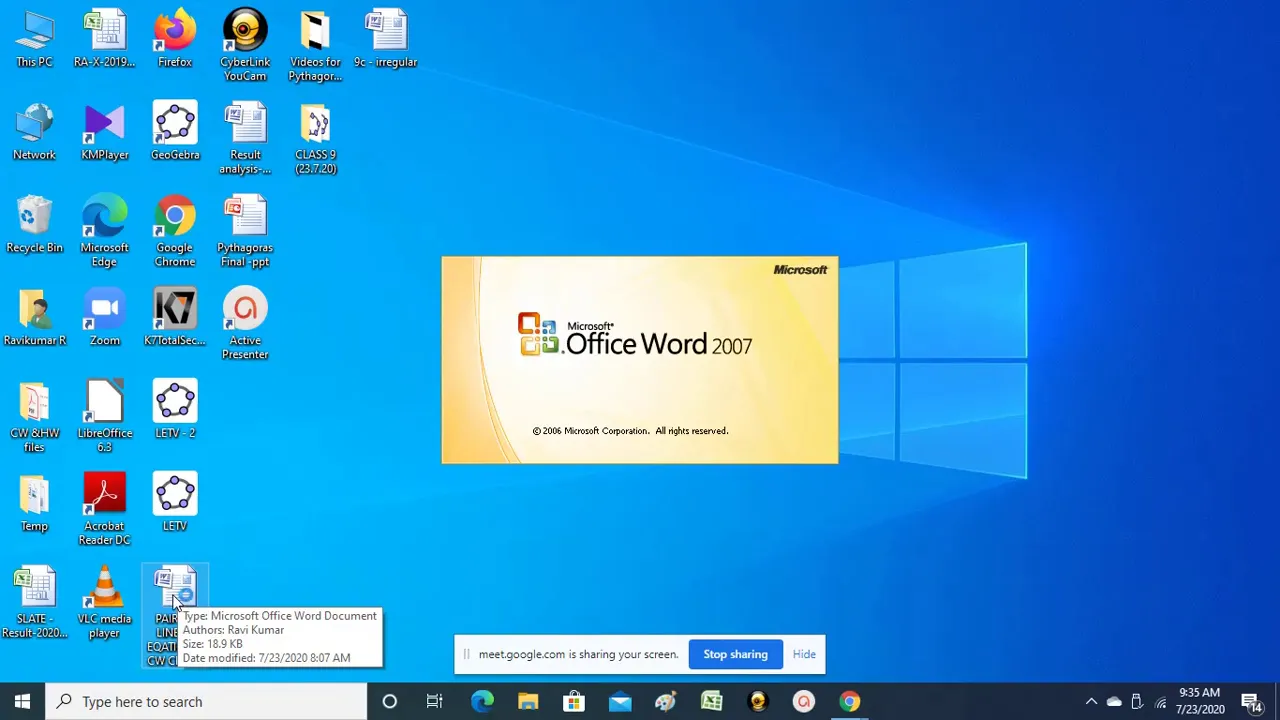Select the GeoGebra desktop icon
The width and height of the screenshot is (1280, 720).
[x=175, y=132]
